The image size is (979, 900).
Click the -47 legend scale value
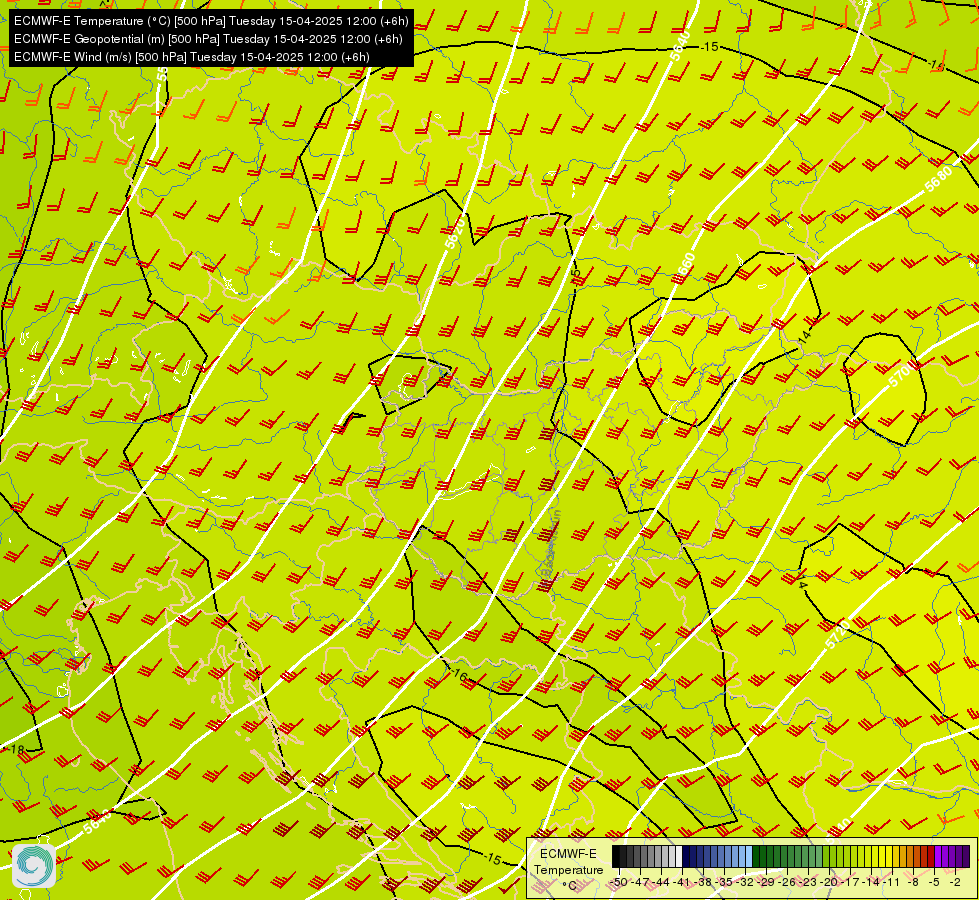coord(641,882)
